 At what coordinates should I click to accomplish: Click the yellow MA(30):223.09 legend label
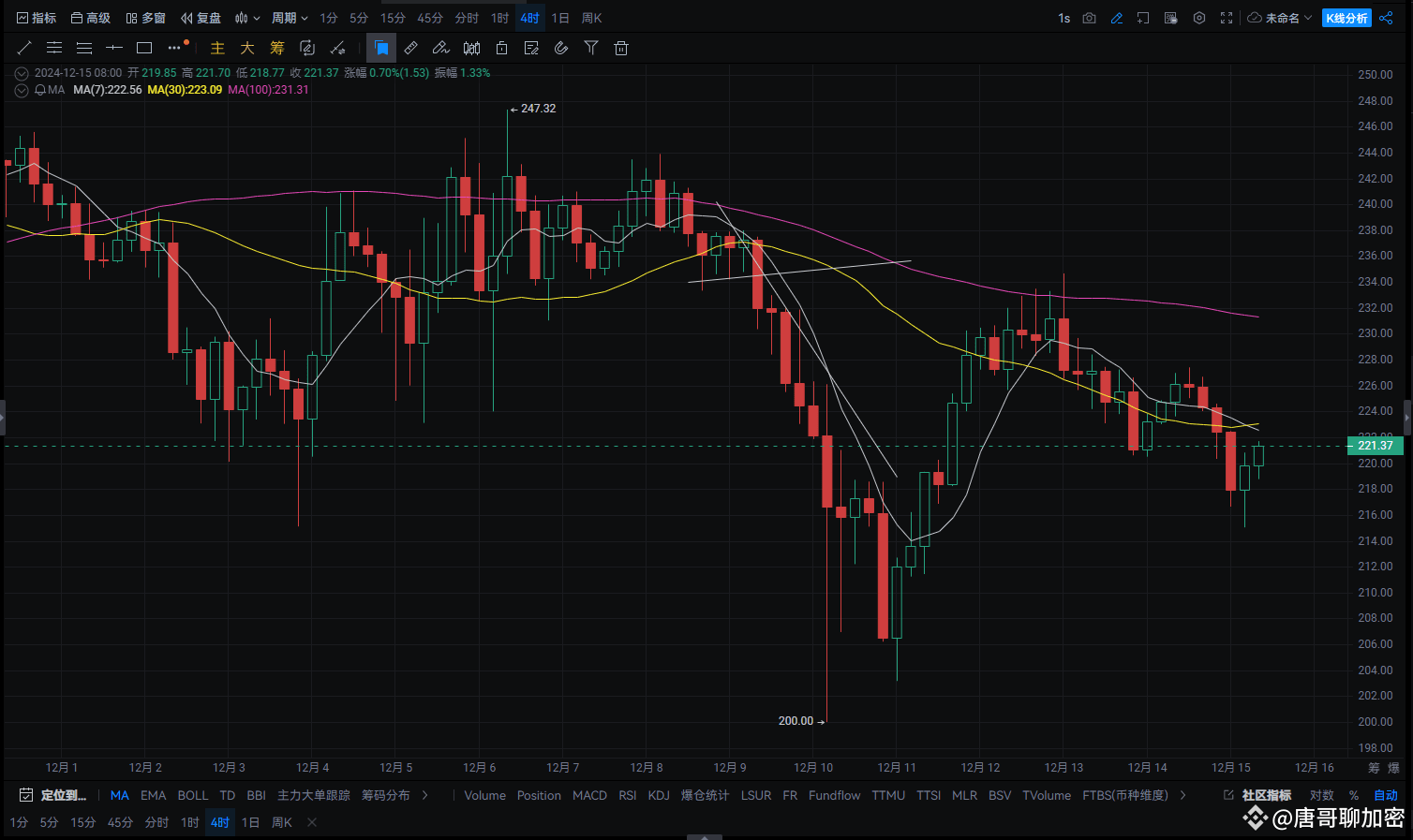click(185, 90)
